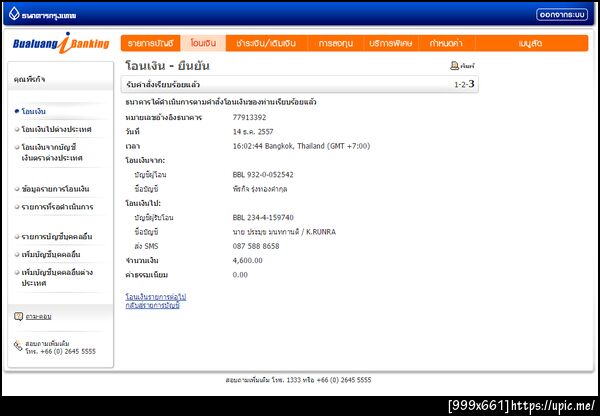Click the page heading โอนเงิน - ยืนยัน

pos(167,66)
